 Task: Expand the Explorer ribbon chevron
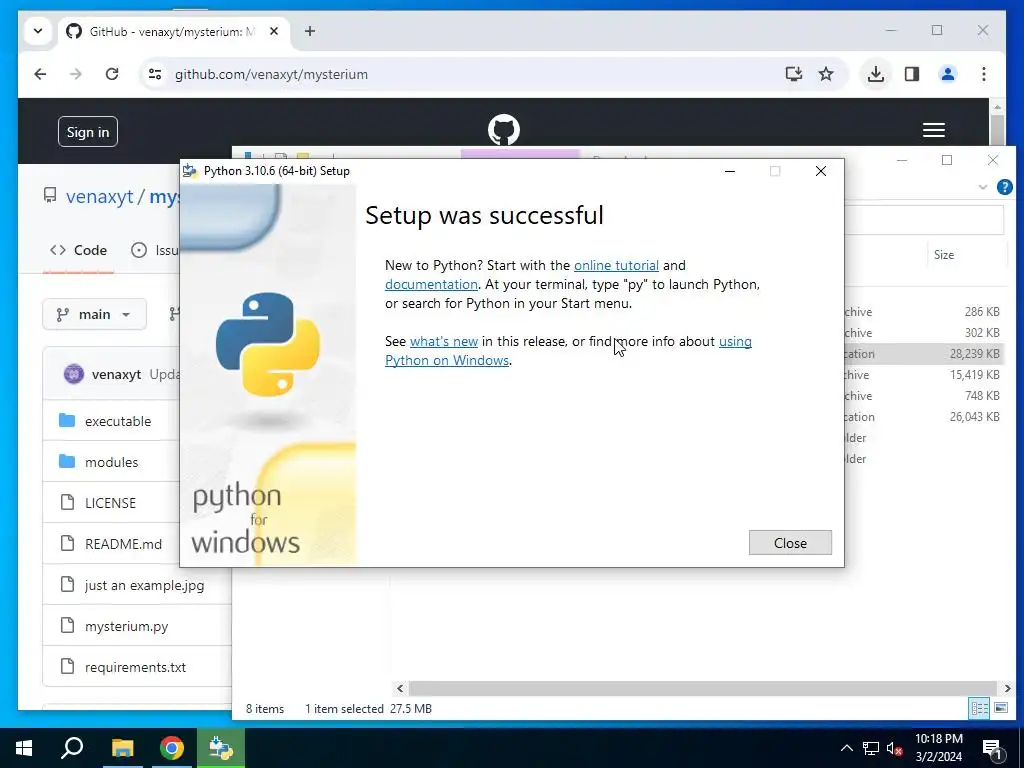[982, 187]
